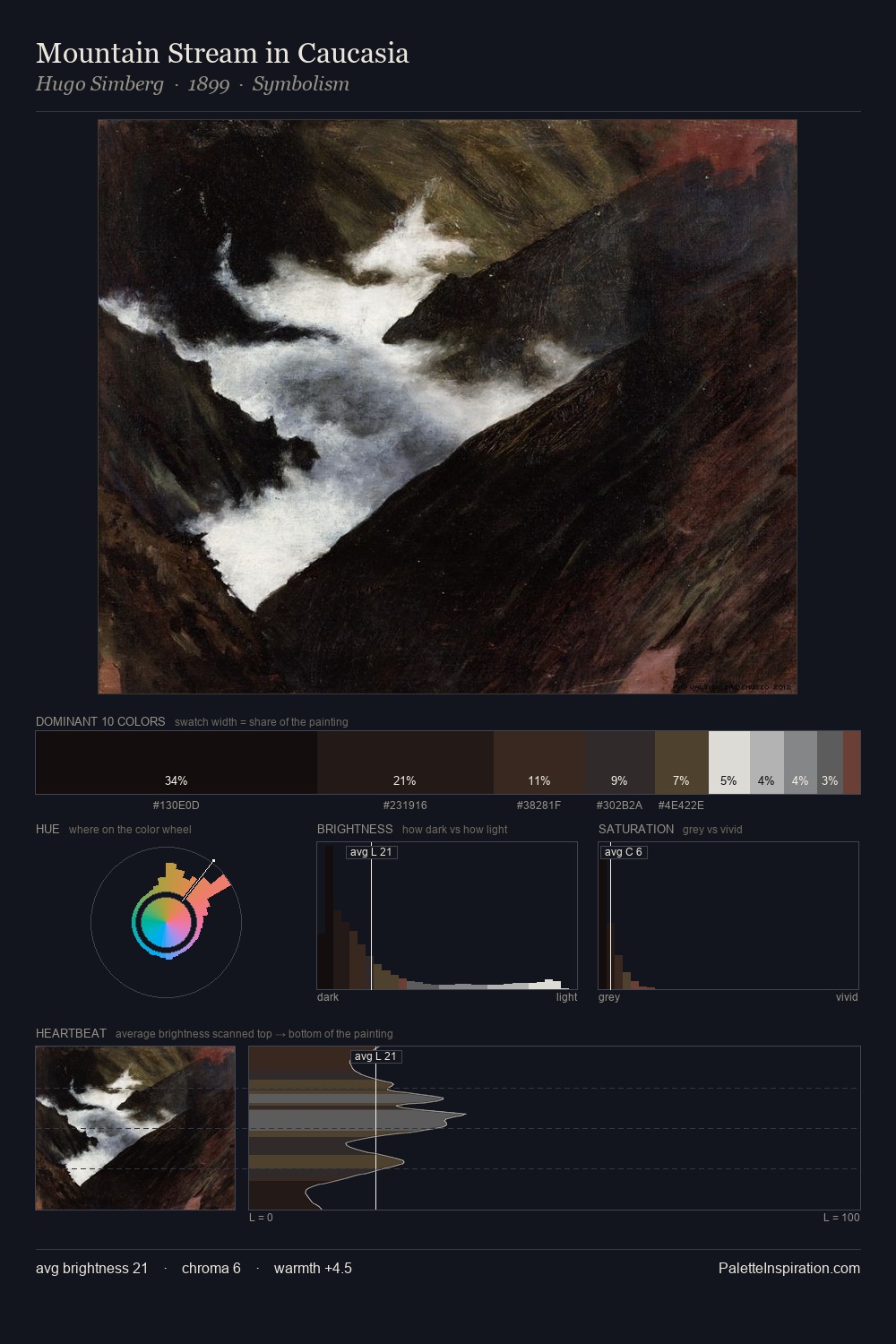The height and width of the screenshot is (1344, 896).
Task: Click the HEARTBEAT section heading
Action: point(71,1033)
